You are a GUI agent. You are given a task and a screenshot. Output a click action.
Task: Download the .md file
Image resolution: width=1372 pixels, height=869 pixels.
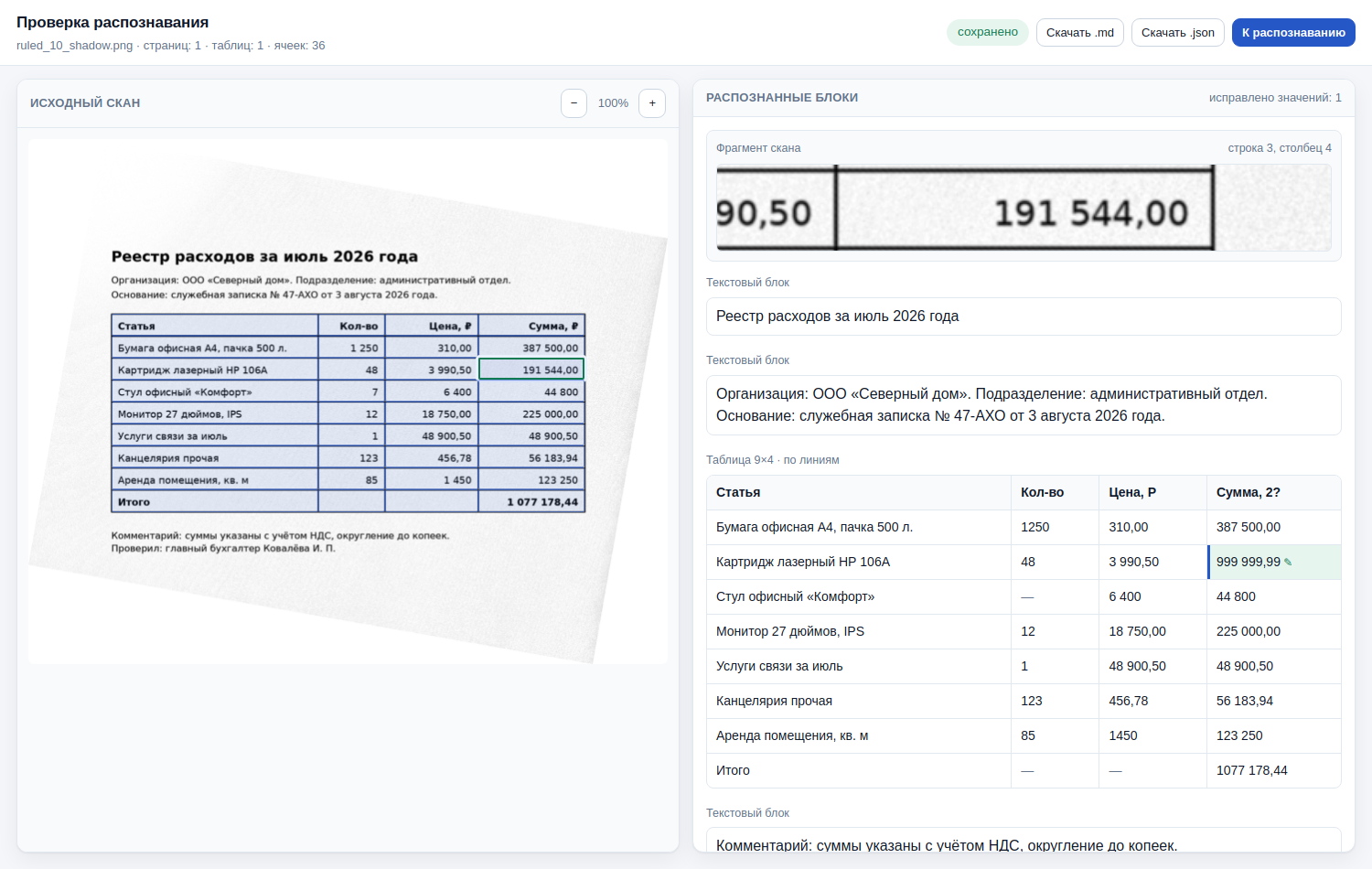[1080, 33]
